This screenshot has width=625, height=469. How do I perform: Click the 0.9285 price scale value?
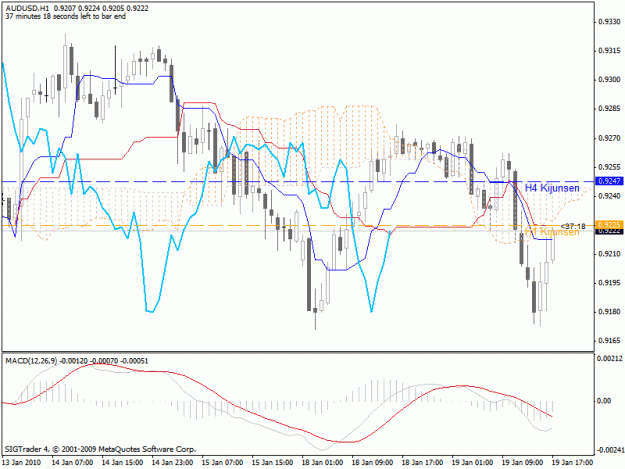coord(610,108)
